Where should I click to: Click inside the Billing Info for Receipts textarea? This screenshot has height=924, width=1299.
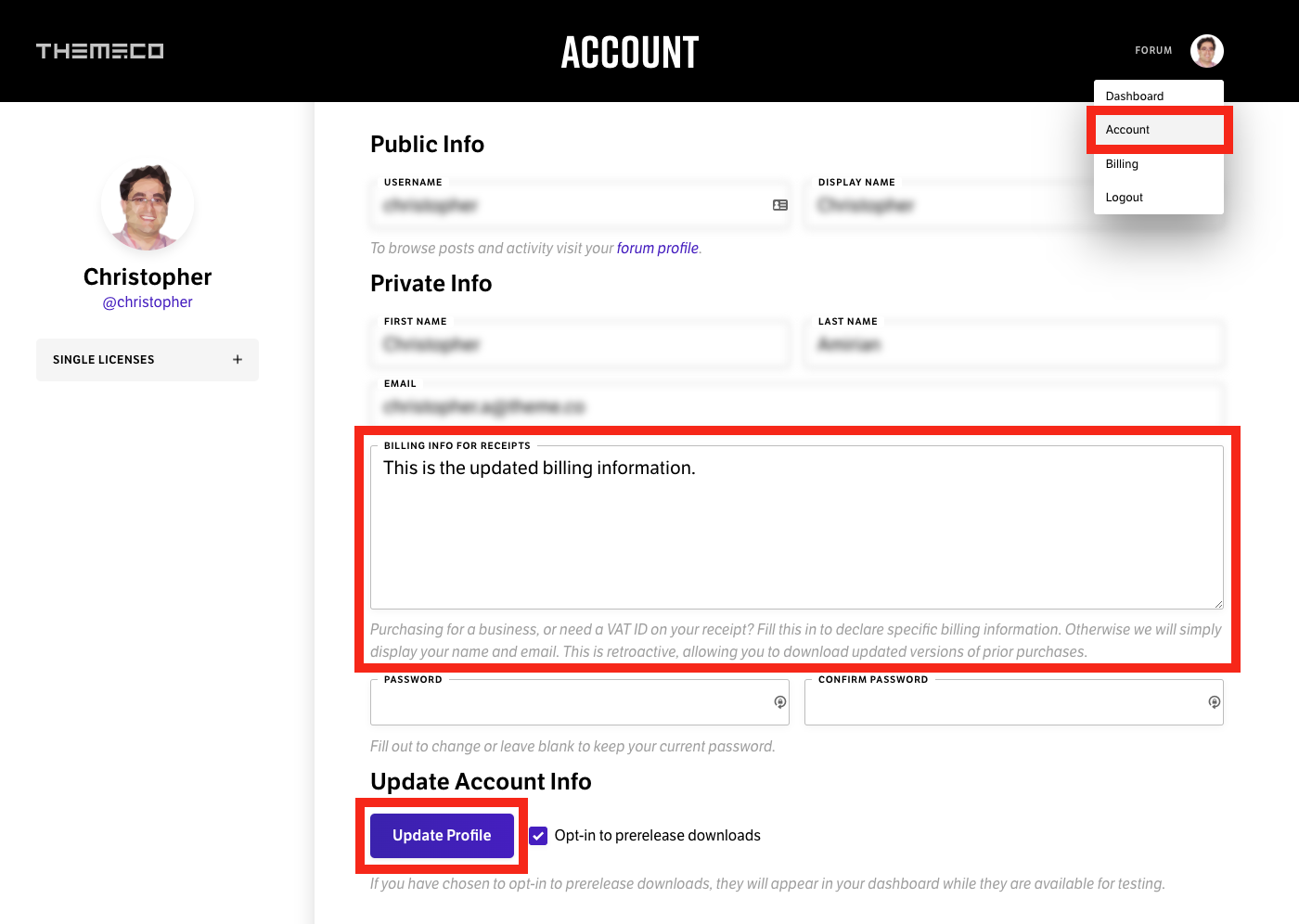pos(796,524)
